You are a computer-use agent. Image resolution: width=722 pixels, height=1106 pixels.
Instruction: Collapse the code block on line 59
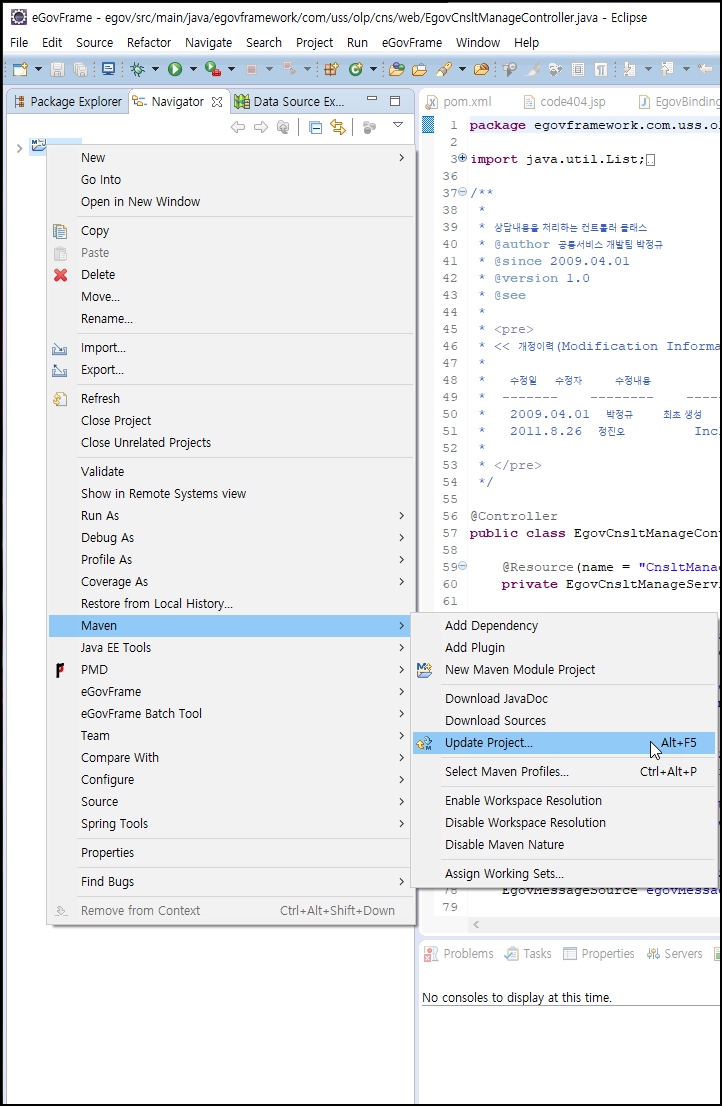463,566
